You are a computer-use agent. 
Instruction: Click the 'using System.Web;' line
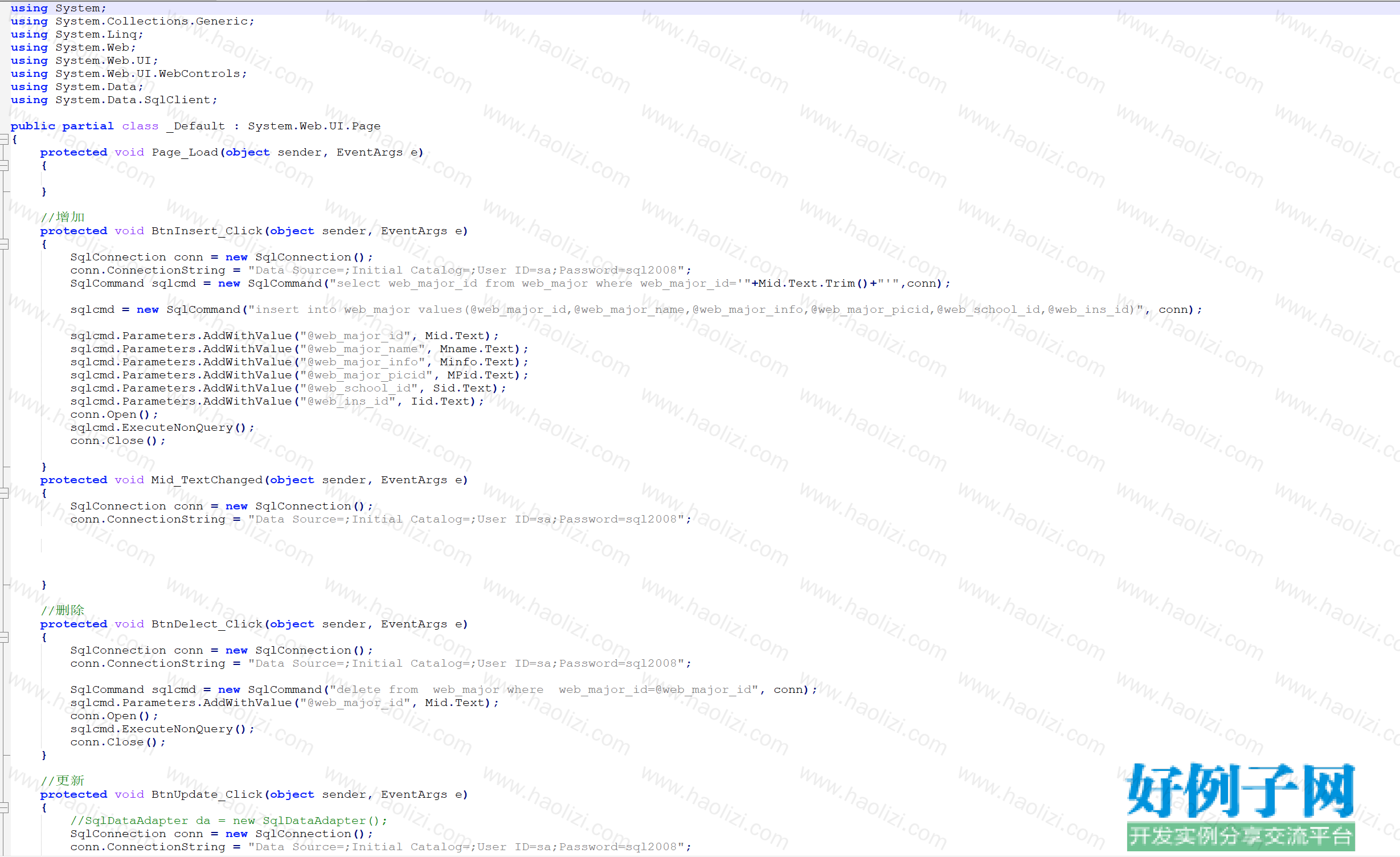coord(73,47)
